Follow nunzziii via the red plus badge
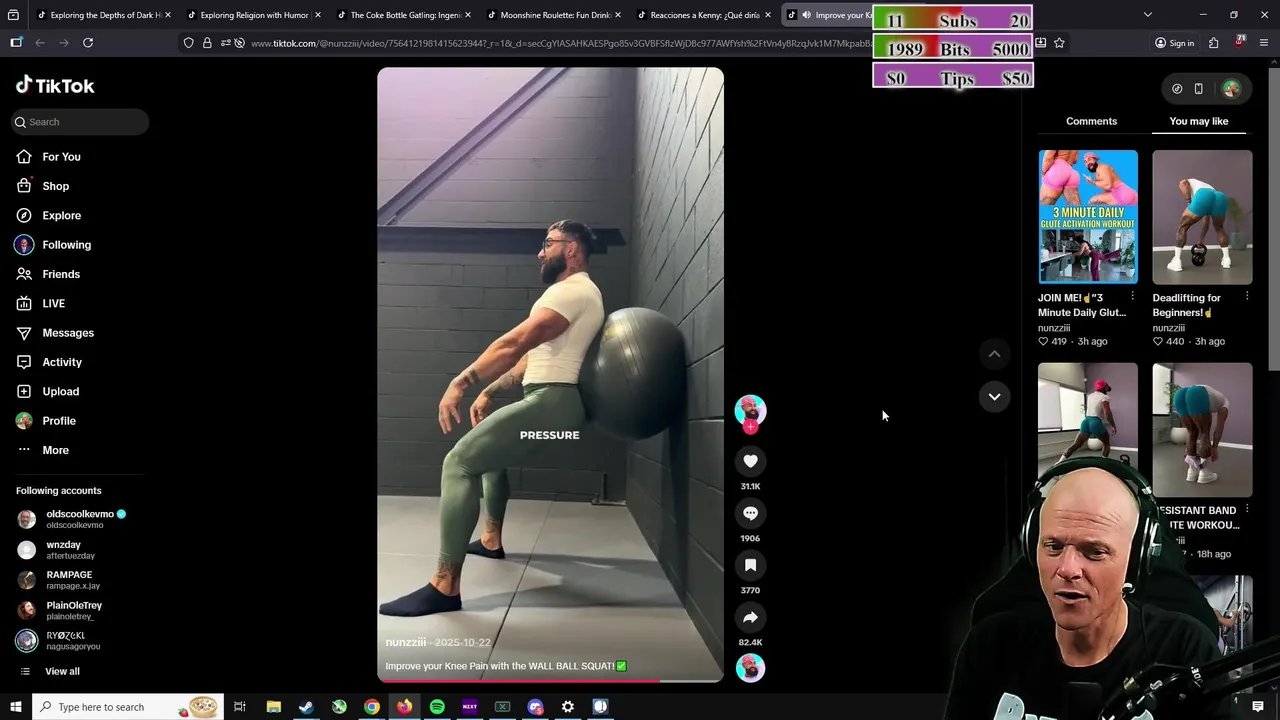This screenshot has width=1280, height=720. tap(750, 427)
